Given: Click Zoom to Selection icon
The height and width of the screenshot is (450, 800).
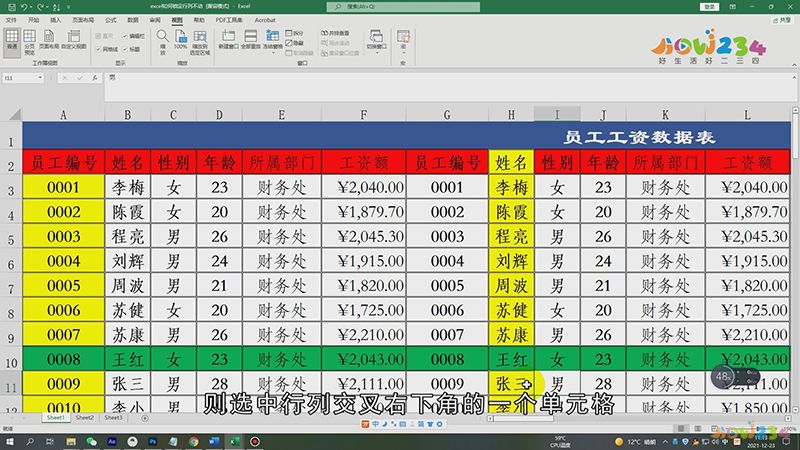Looking at the screenshot, I should (x=200, y=42).
